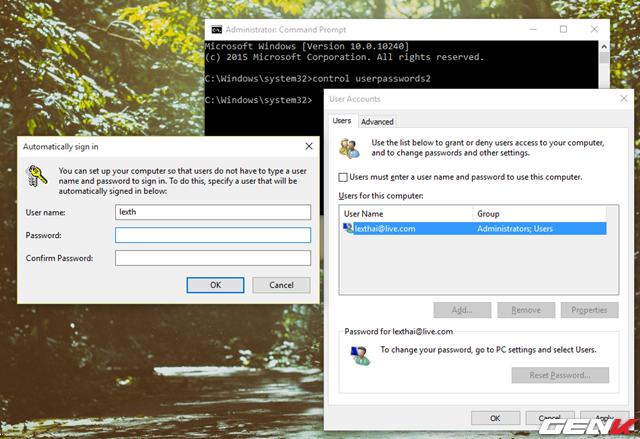Toggle 'Users must enter a user name' checkbox
Viewport: 640px width, 439px height.
pos(343,177)
